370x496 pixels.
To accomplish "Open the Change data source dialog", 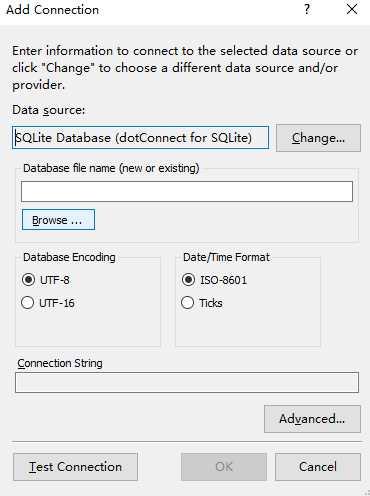I will coord(318,138).
